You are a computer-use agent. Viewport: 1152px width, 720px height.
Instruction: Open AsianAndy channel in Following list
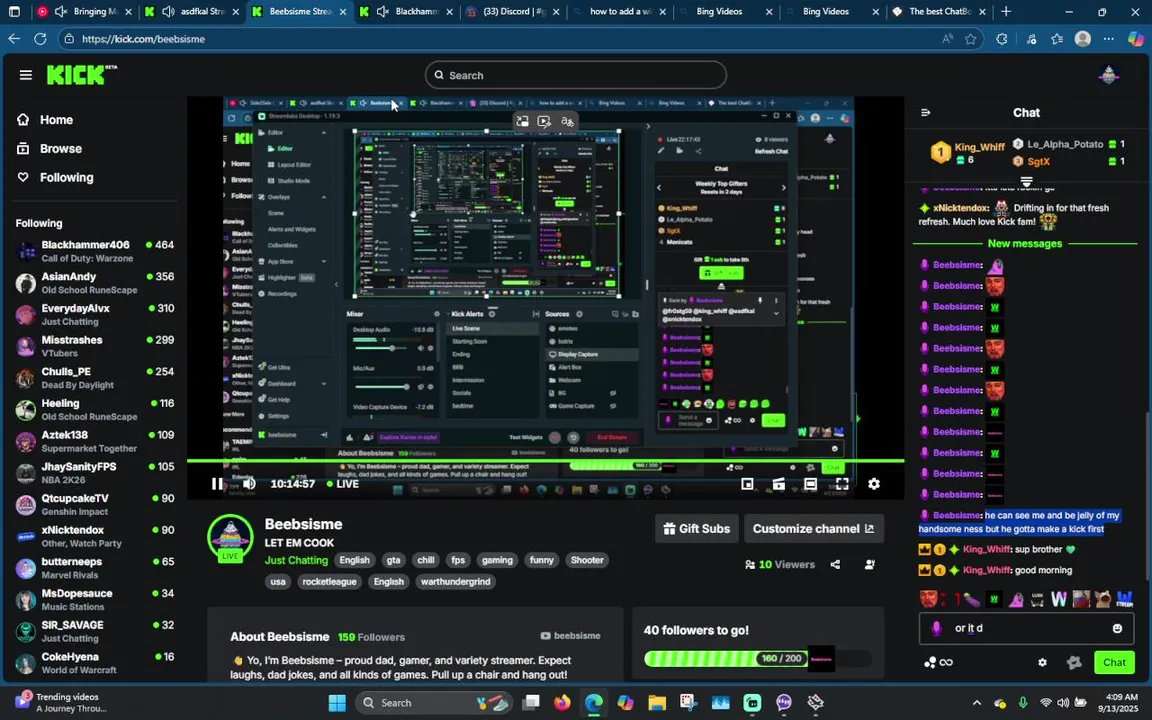(96, 283)
